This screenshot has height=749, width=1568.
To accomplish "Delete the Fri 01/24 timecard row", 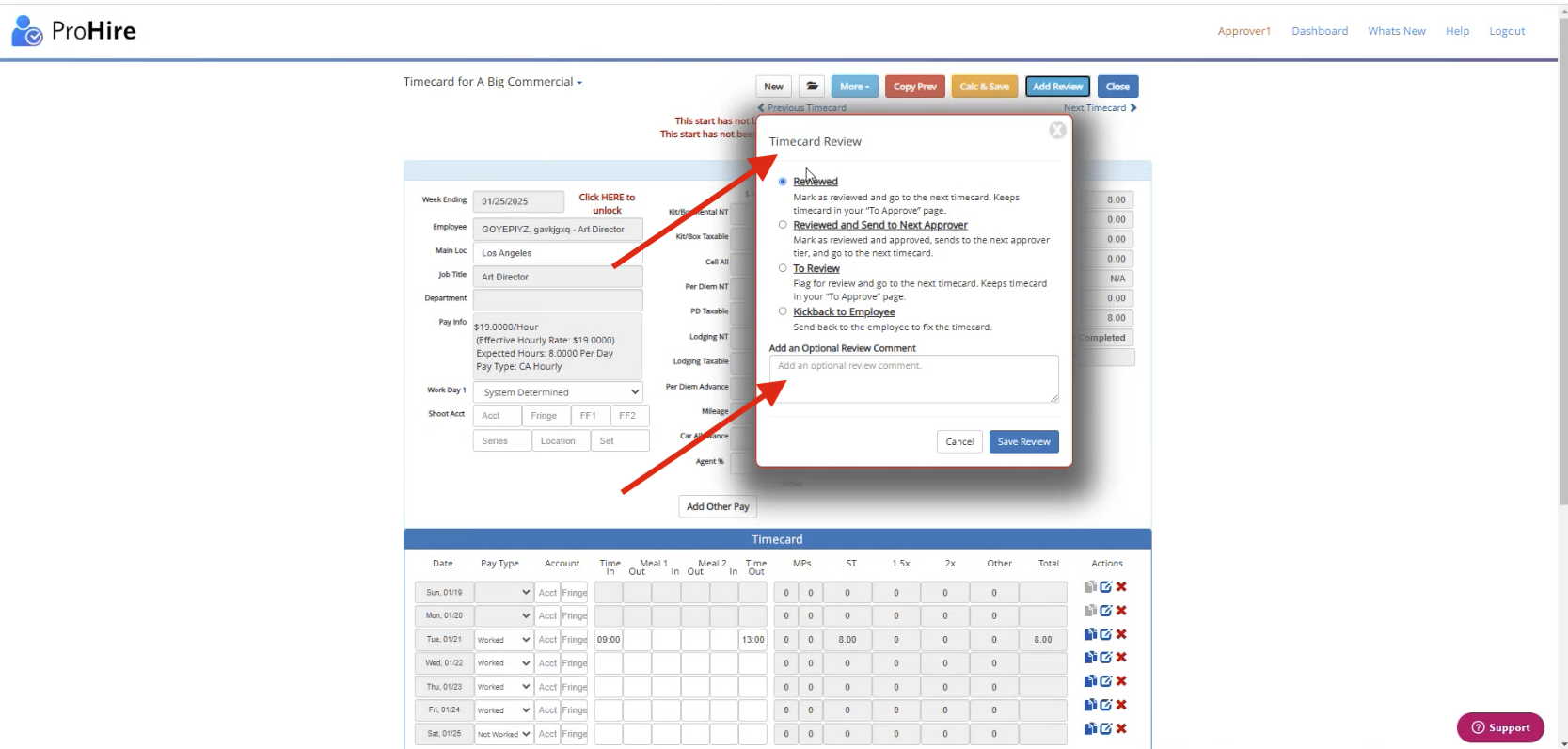I will point(1121,705).
